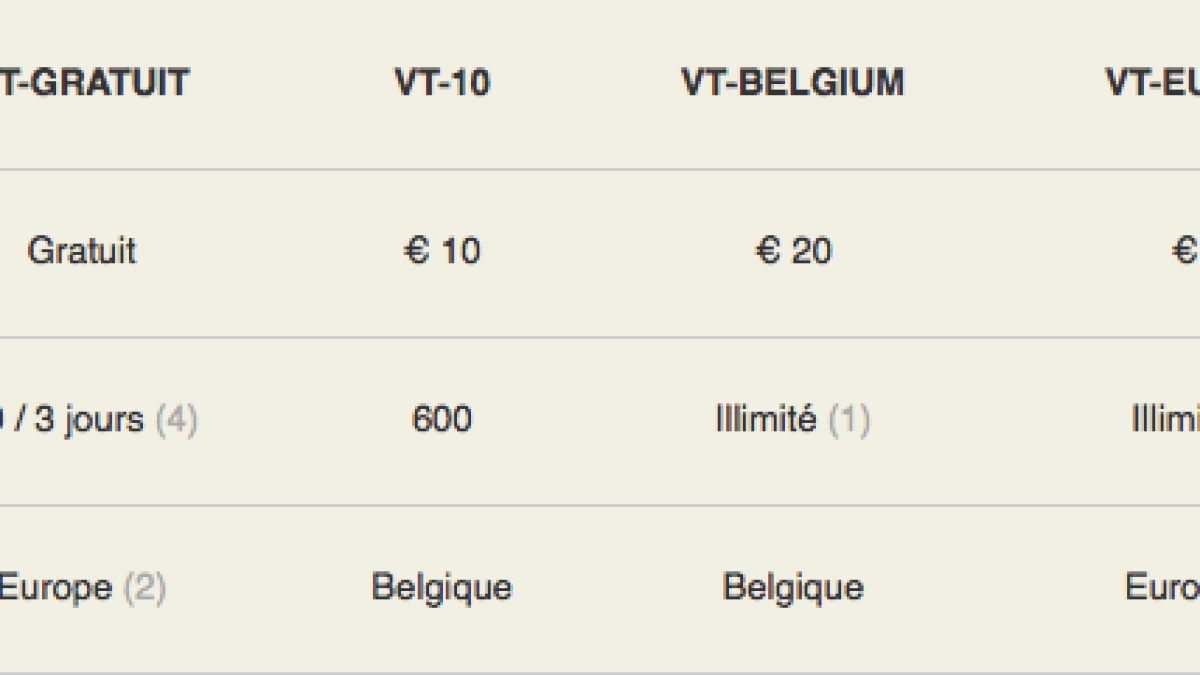The width and height of the screenshot is (1200, 675).
Task: Click the divider line below plan headers
Action: pyautogui.click(x=600, y=169)
